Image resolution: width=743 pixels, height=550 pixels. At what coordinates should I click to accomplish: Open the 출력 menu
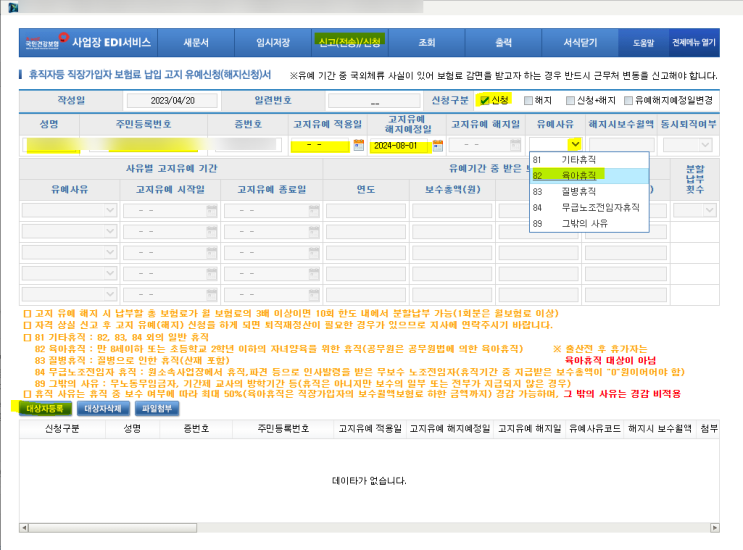pos(503,43)
